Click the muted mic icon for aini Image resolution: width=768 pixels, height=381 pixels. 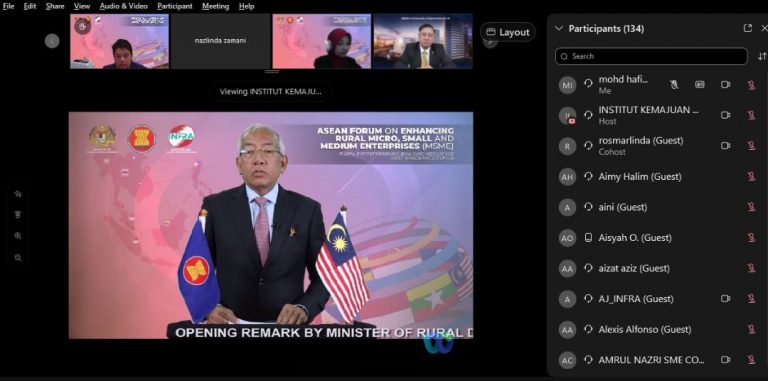point(751,207)
